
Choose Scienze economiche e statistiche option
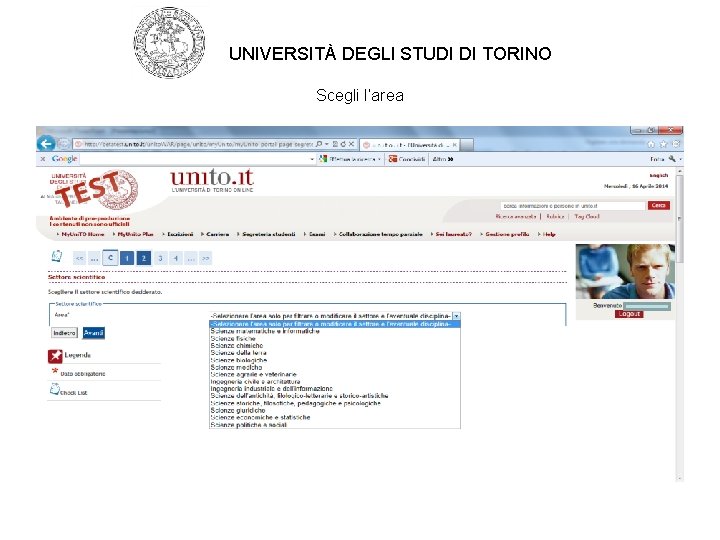(x=335, y=418)
